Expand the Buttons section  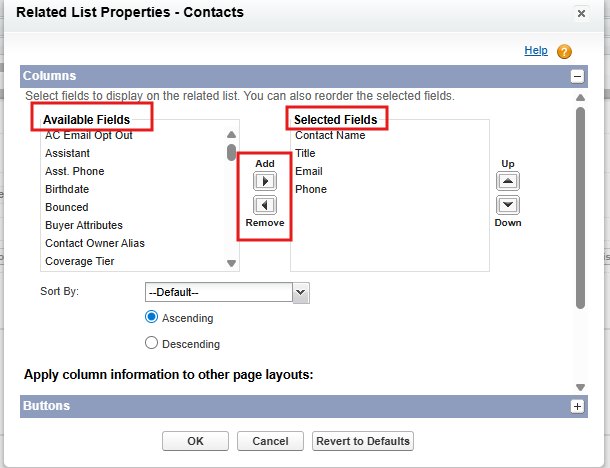coord(577,407)
